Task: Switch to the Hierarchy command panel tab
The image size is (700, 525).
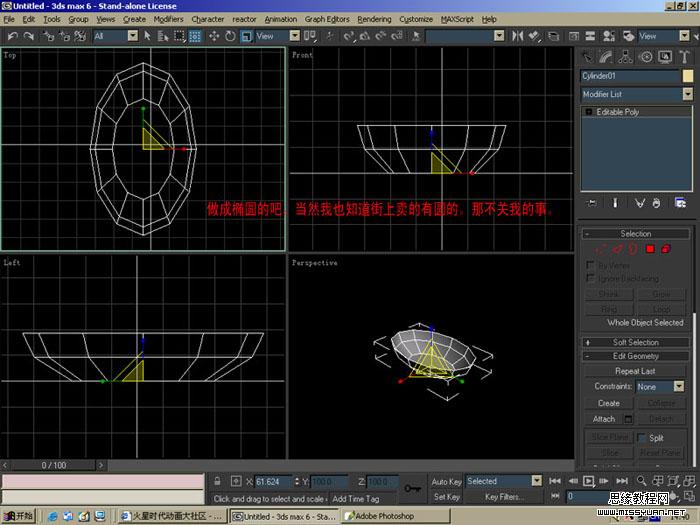Action: point(625,57)
